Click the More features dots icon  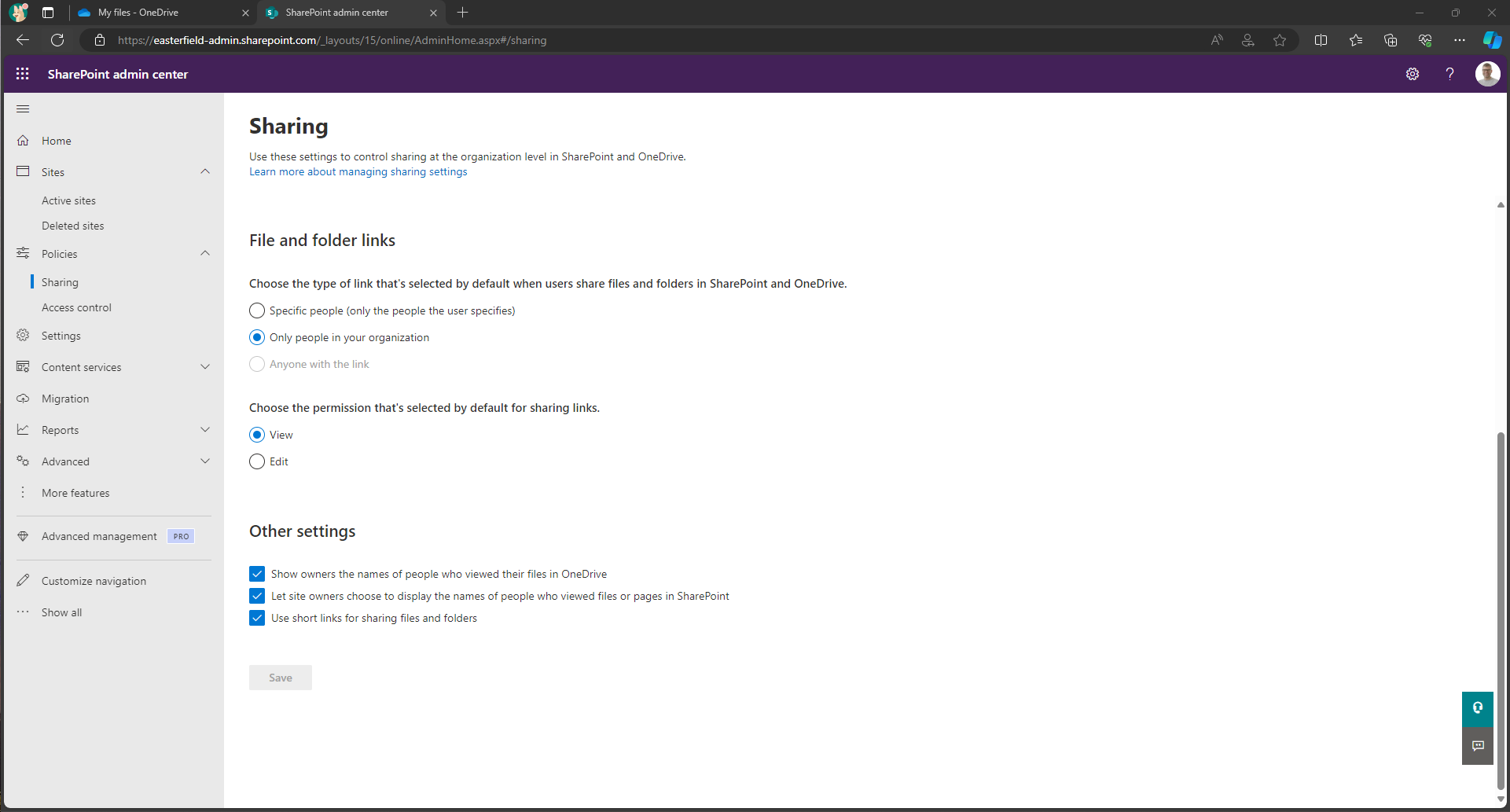pos(23,493)
